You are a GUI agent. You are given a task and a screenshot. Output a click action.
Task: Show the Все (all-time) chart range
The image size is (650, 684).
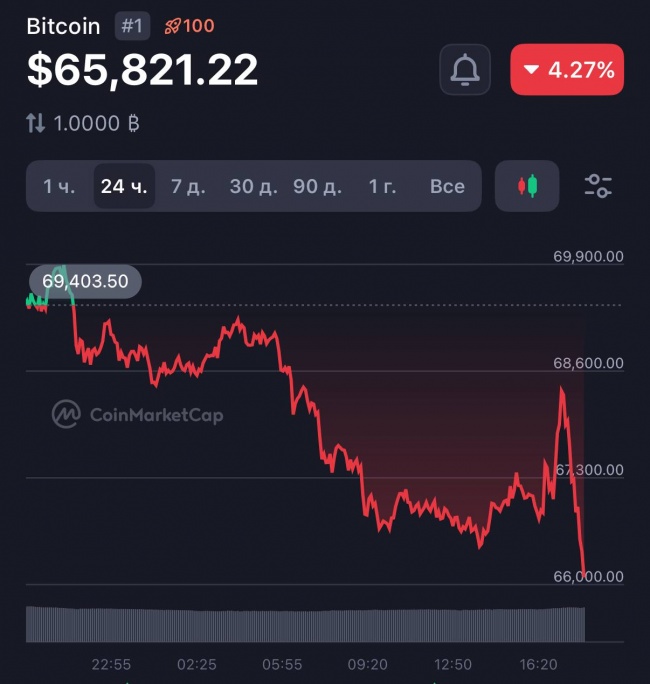[x=447, y=186]
